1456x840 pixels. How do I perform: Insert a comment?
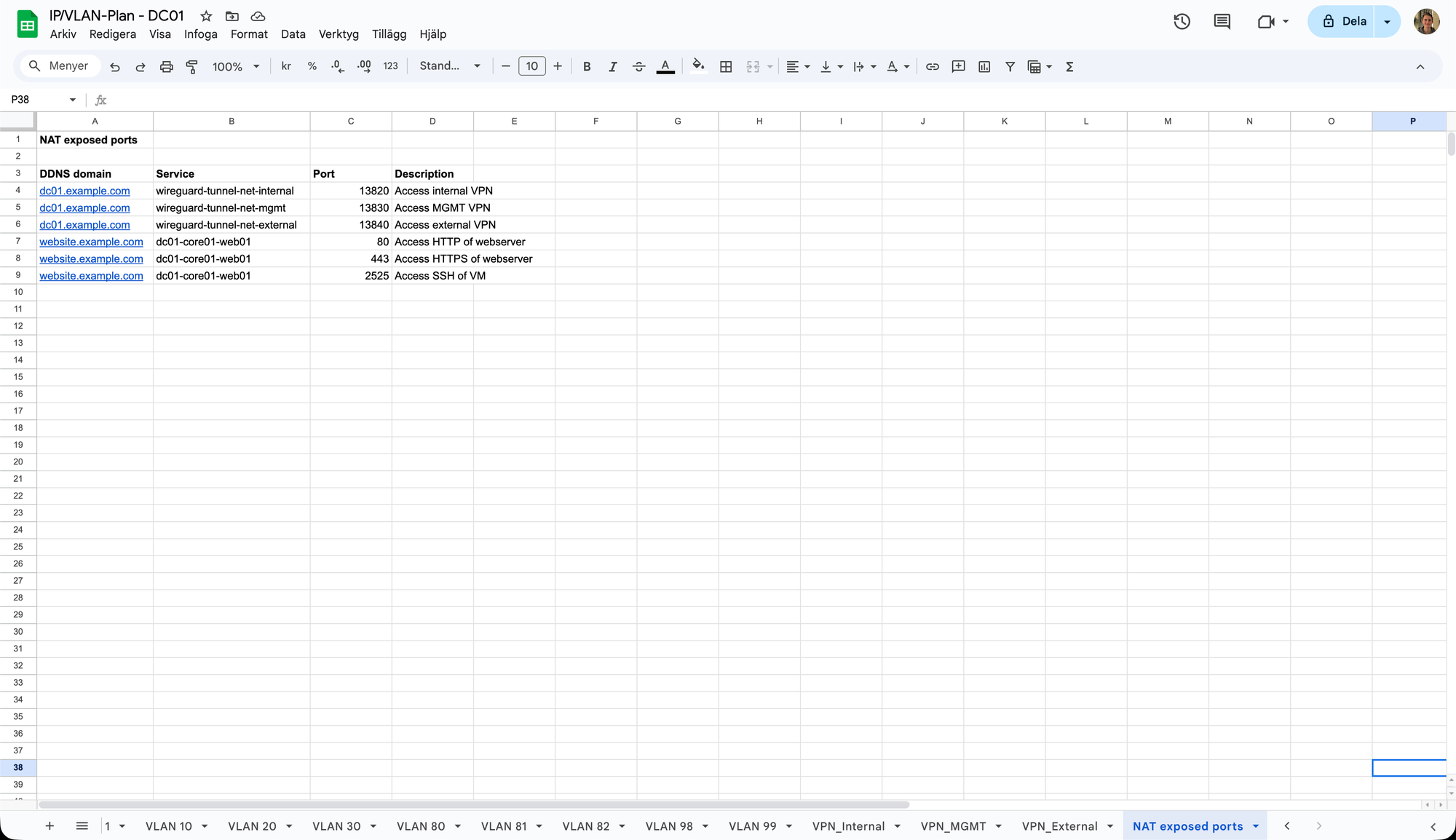click(958, 66)
